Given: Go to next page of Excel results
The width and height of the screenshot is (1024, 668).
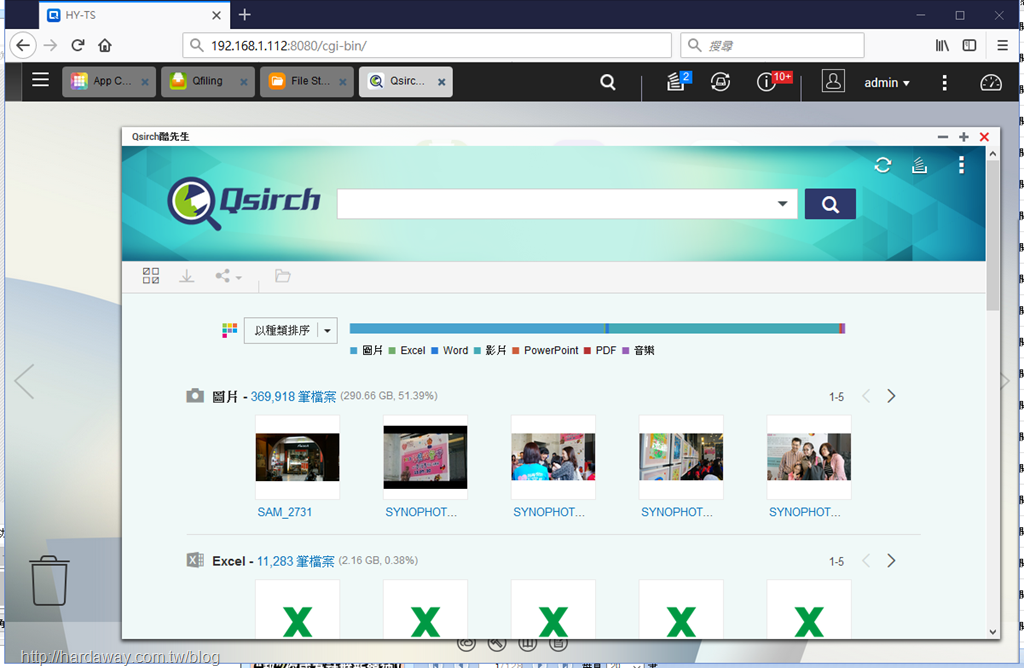Looking at the screenshot, I should click(891, 561).
